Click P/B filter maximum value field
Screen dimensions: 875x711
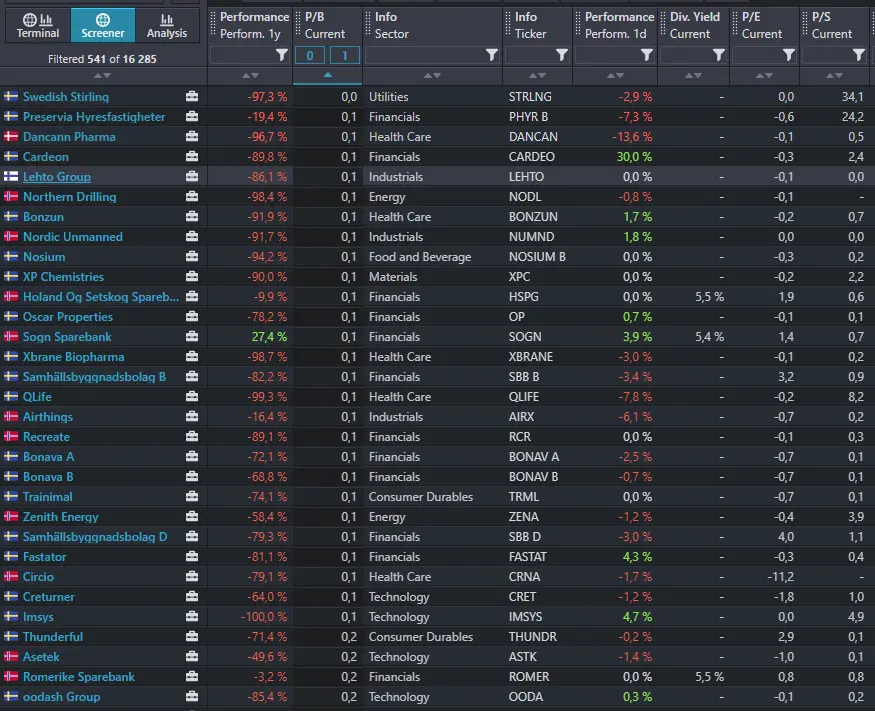(x=345, y=55)
